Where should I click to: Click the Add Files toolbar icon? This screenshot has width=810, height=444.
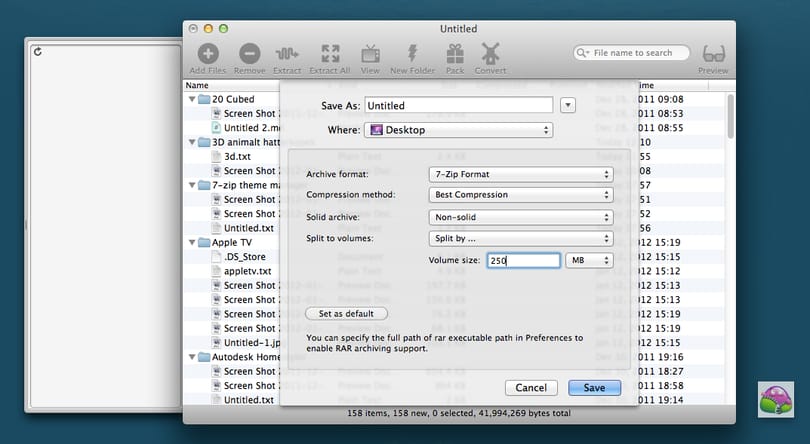(208, 53)
